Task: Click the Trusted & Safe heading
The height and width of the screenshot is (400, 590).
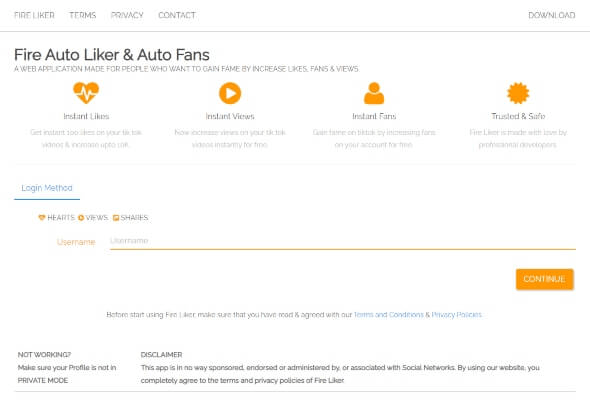Action: pos(518,116)
